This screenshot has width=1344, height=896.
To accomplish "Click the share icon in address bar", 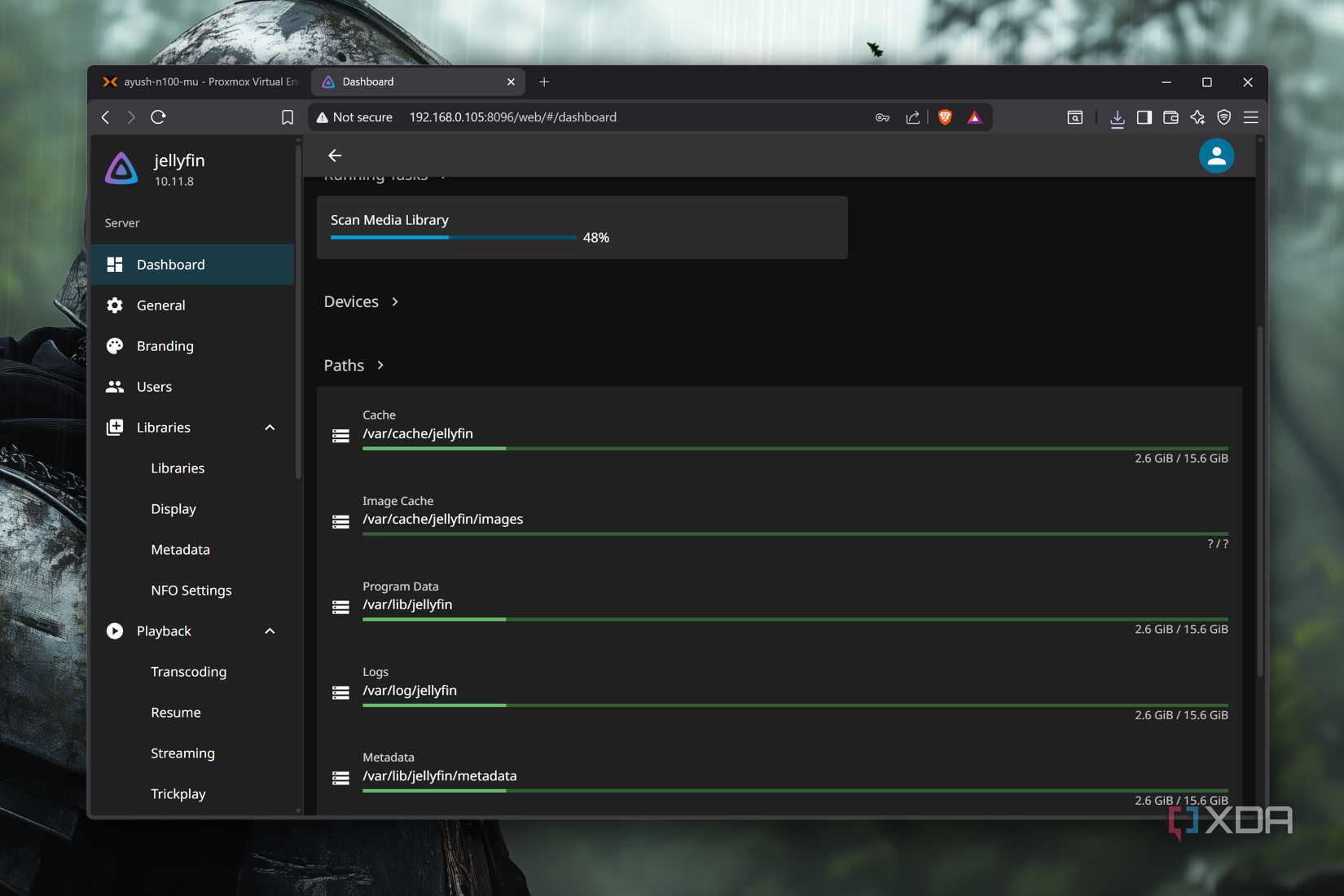I will 913,117.
